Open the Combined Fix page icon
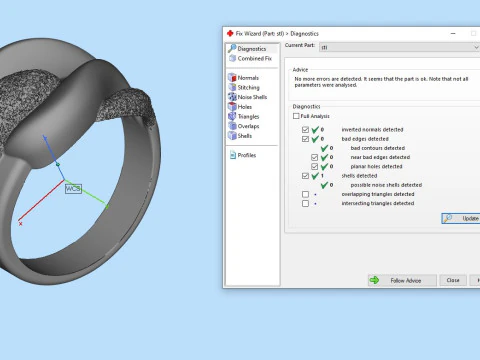 tap(232, 58)
